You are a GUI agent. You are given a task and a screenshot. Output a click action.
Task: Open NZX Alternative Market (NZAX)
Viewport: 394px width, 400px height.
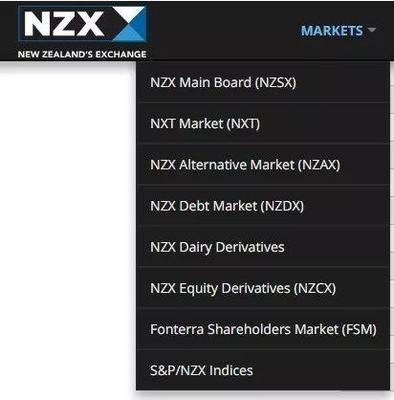click(x=263, y=165)
